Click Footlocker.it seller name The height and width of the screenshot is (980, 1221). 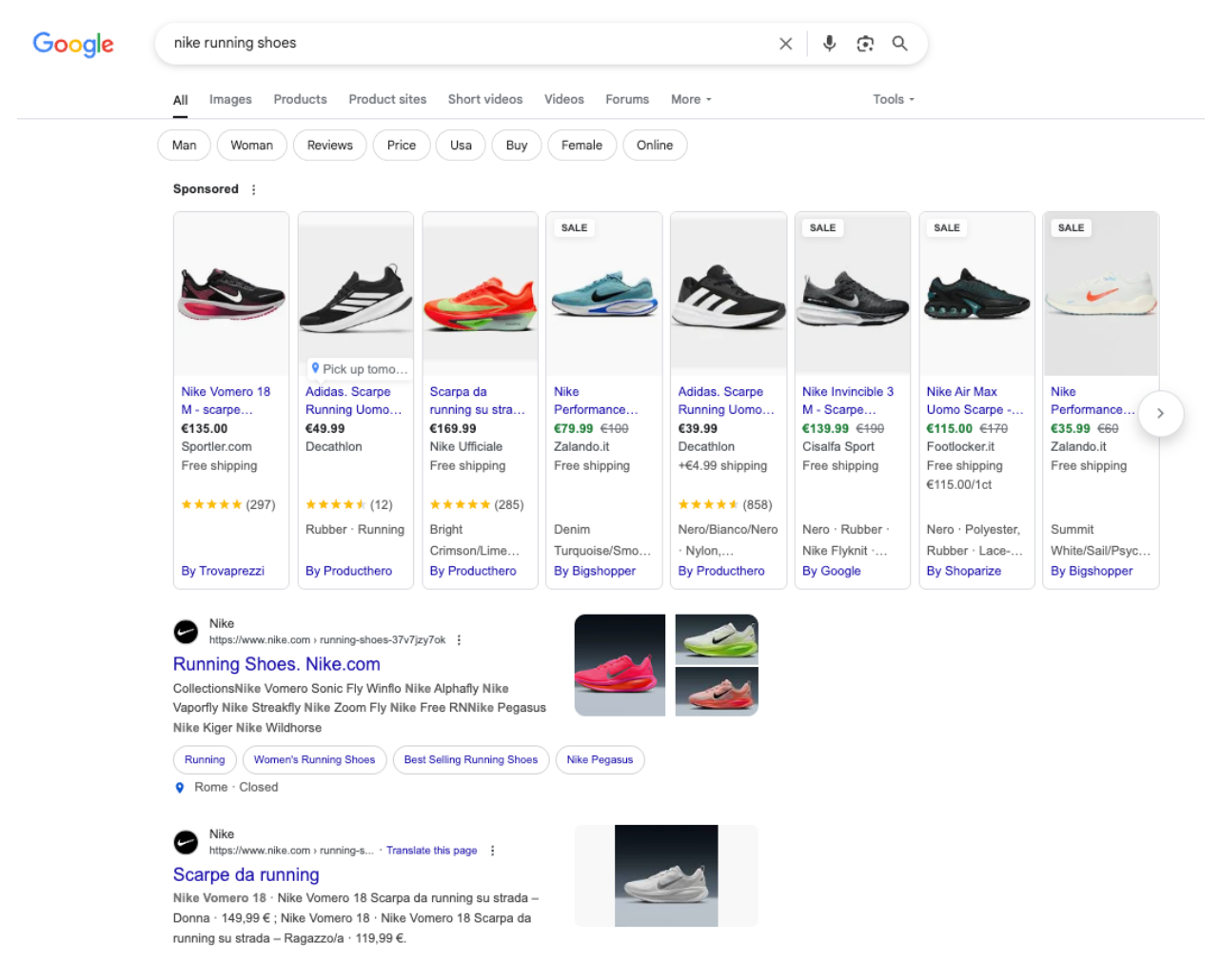pos(960,447)
